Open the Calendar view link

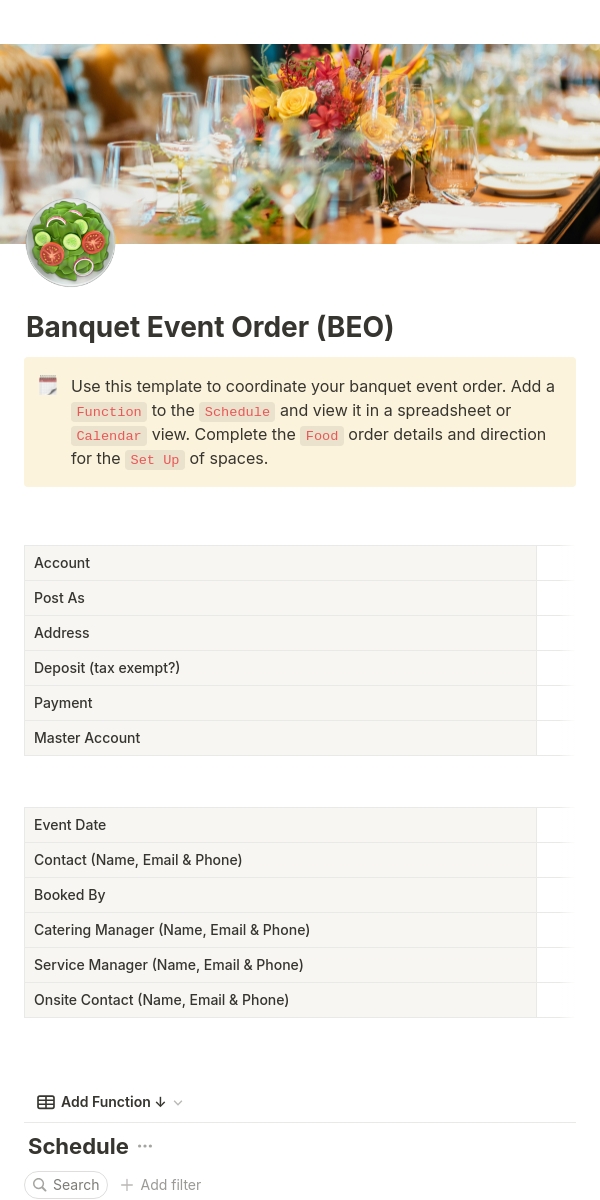coord(109,435)
